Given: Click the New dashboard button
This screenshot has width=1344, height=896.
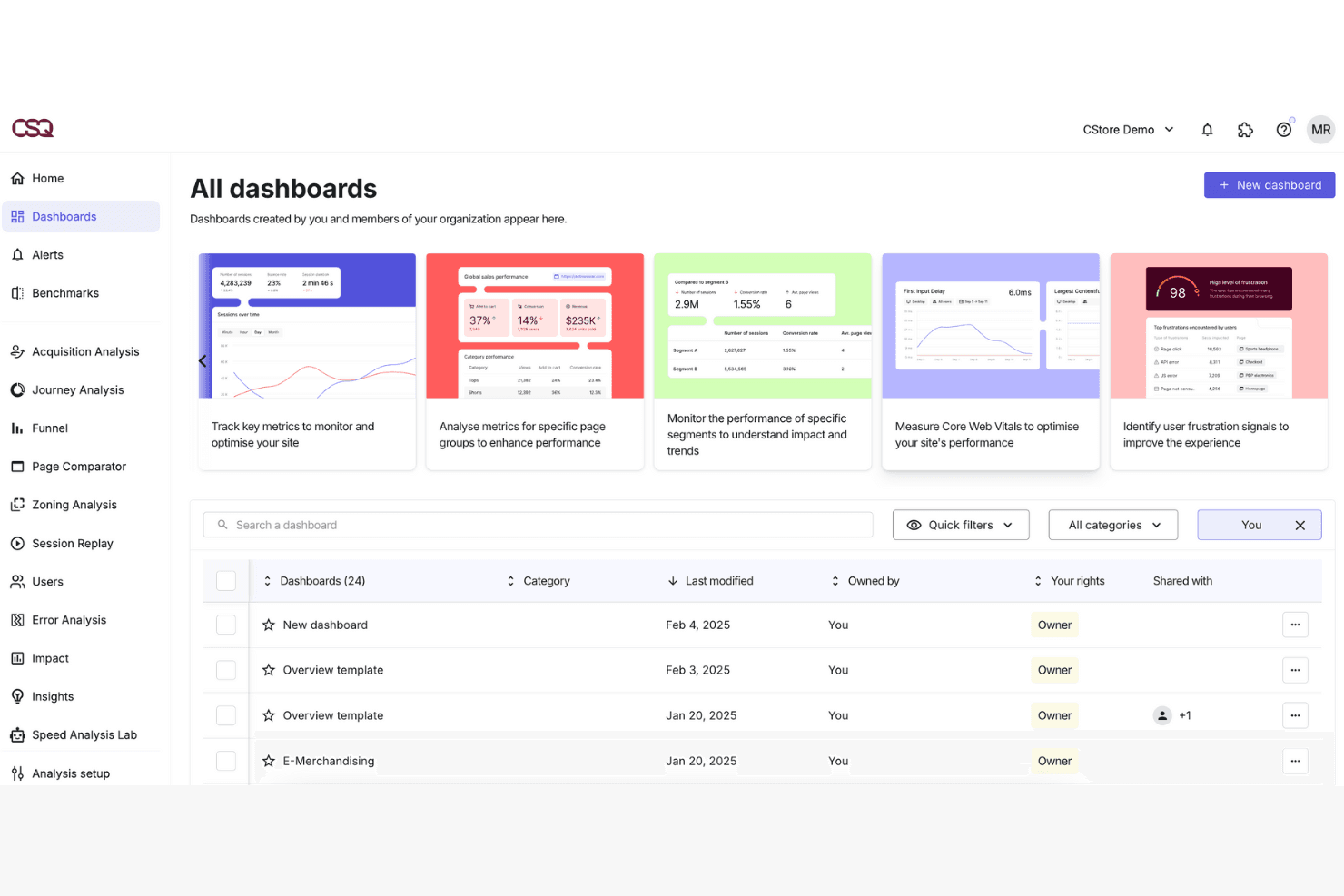Looking at the screenshot, I should 1270,185.
